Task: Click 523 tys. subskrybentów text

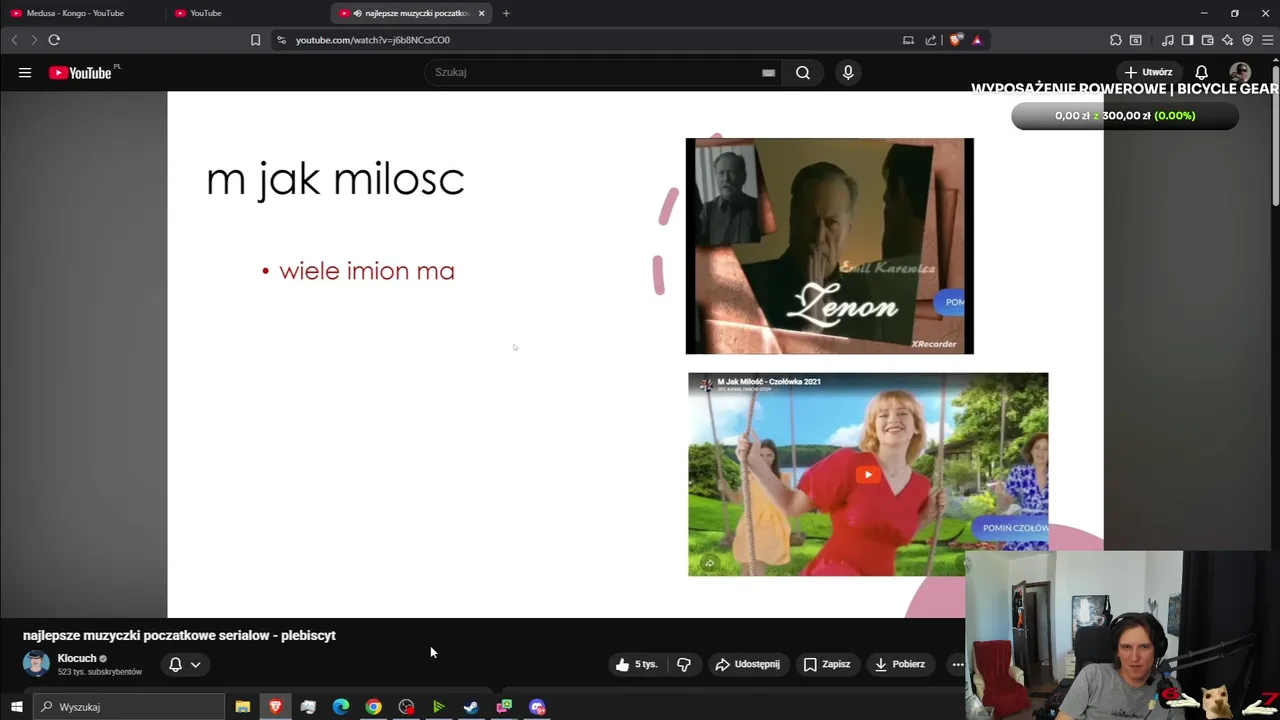Action: 100,672
